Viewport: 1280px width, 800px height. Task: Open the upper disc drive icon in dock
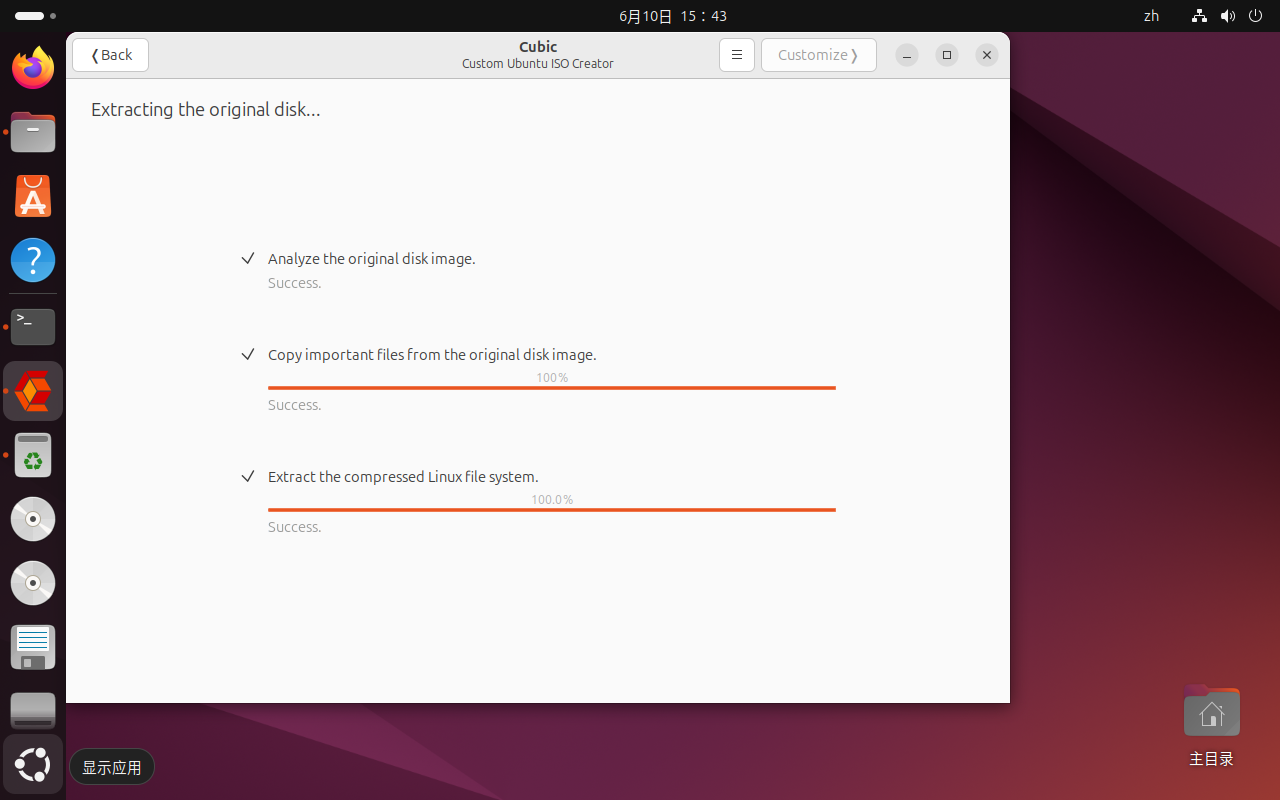(x=33, y=519)
